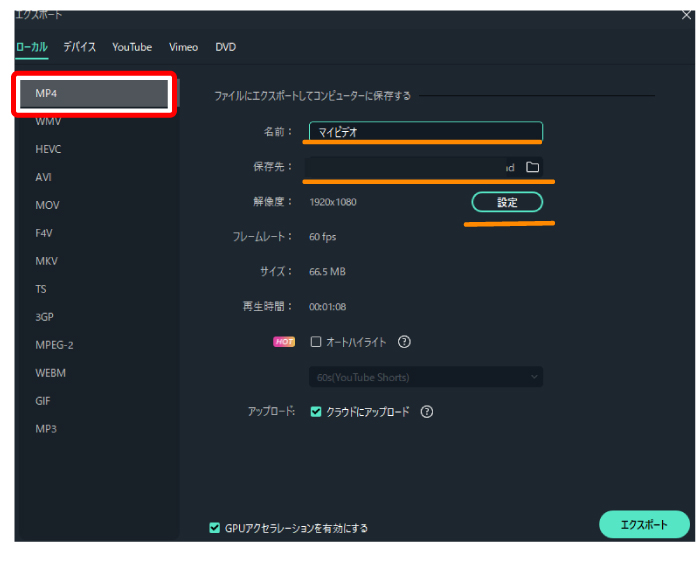Select MP4 format in the list
Image resolution: width=700 pixels, height=568 pixels.
(x=94, y=93)
